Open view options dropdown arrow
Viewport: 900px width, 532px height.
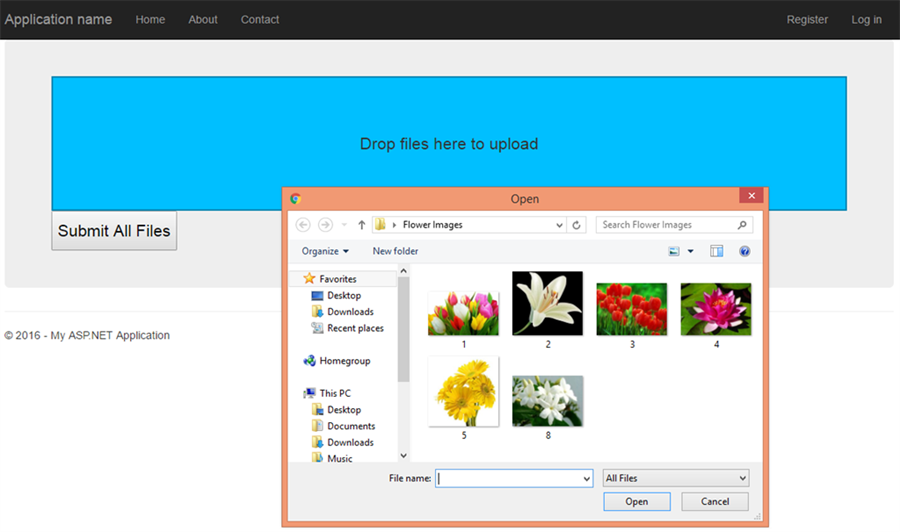point(690,251)
